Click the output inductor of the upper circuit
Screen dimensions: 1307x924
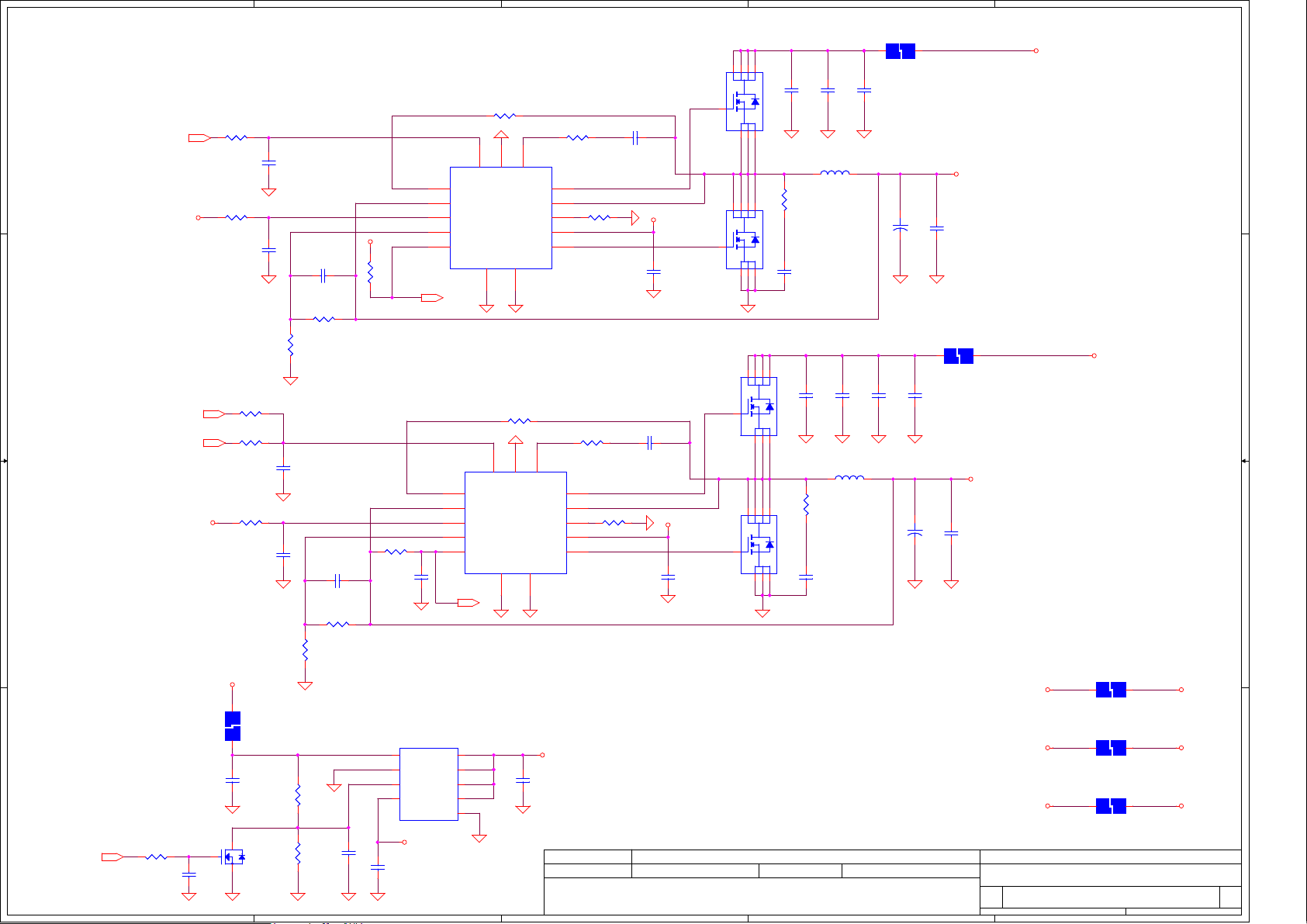[835, 173]
